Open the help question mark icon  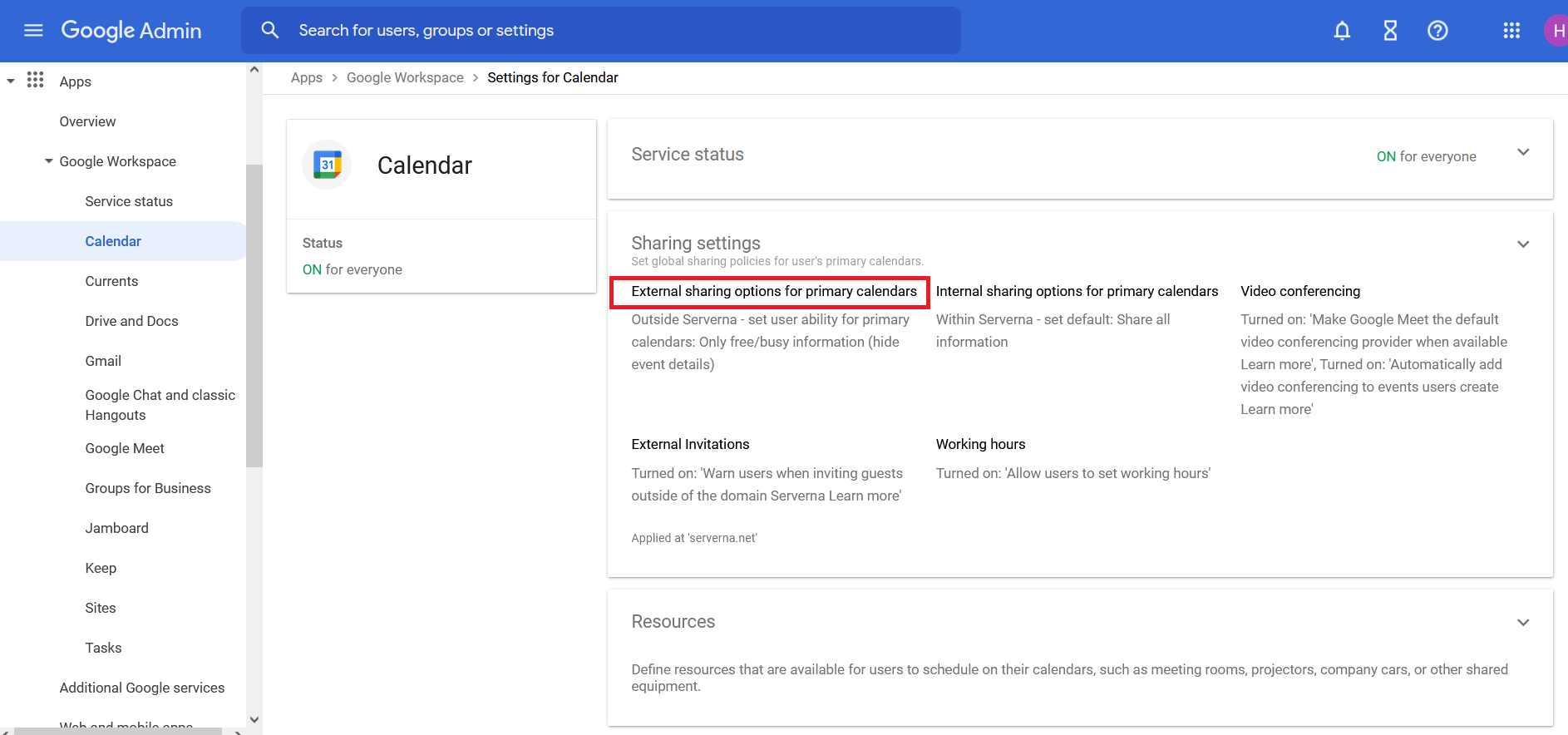tap(1437, 31)
